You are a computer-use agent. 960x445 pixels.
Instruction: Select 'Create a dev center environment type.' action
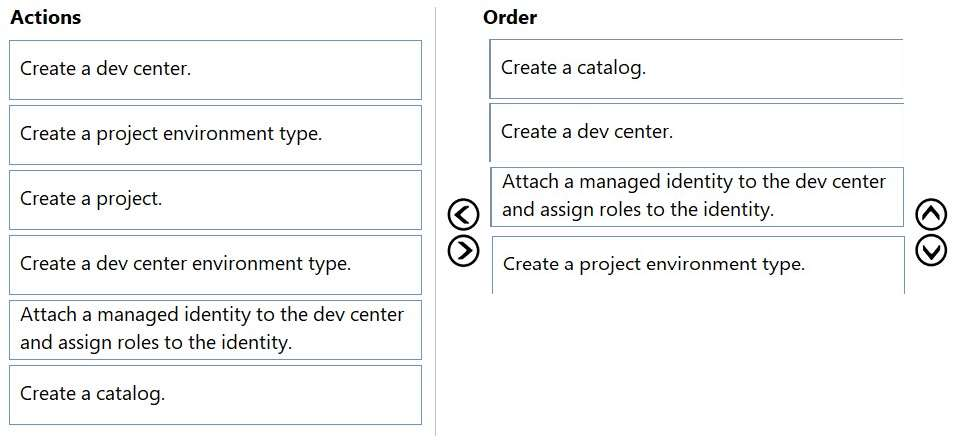tap(215, 264)
